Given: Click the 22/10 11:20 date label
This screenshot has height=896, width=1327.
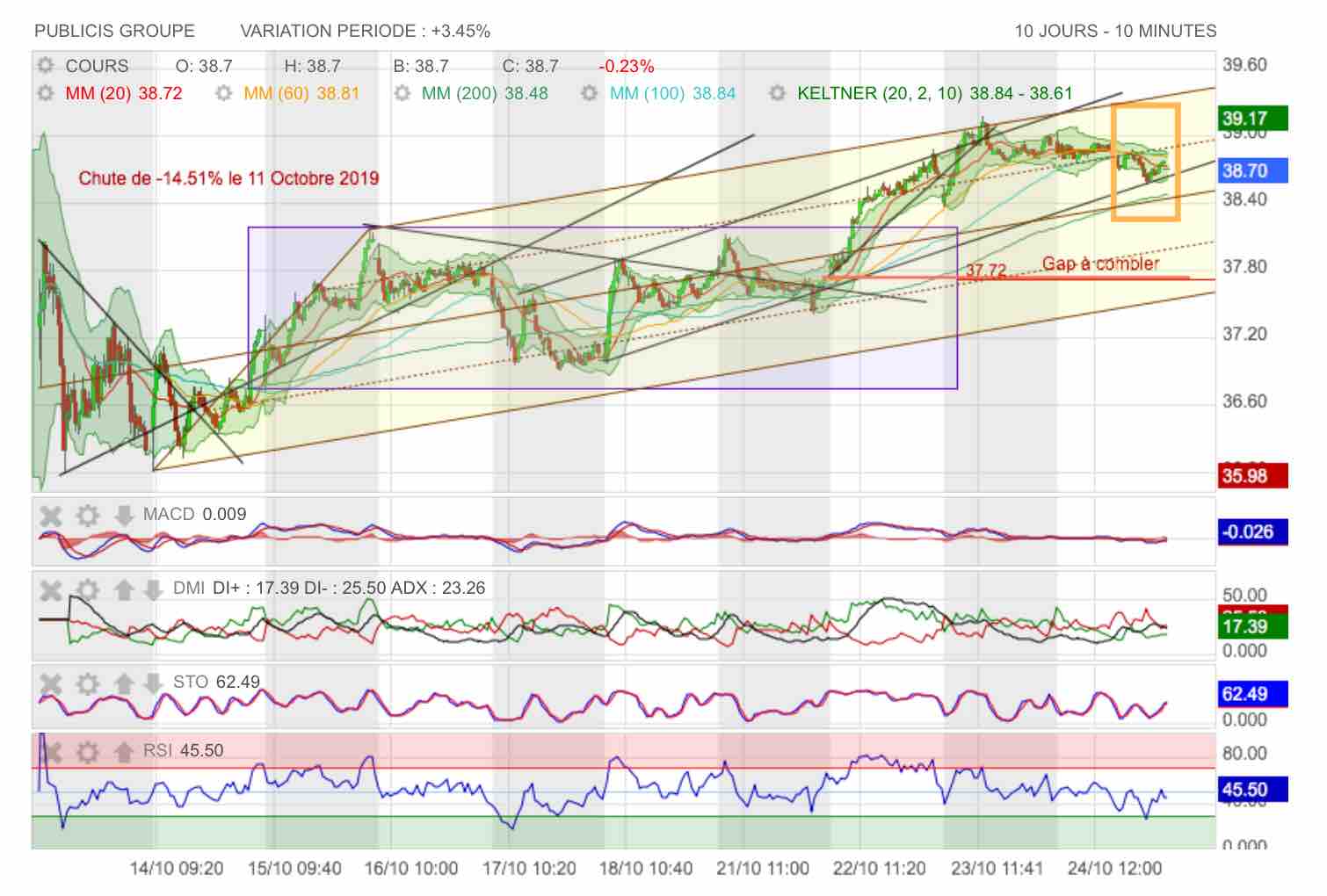Looking at the screenshot, I should click(880, 869).
